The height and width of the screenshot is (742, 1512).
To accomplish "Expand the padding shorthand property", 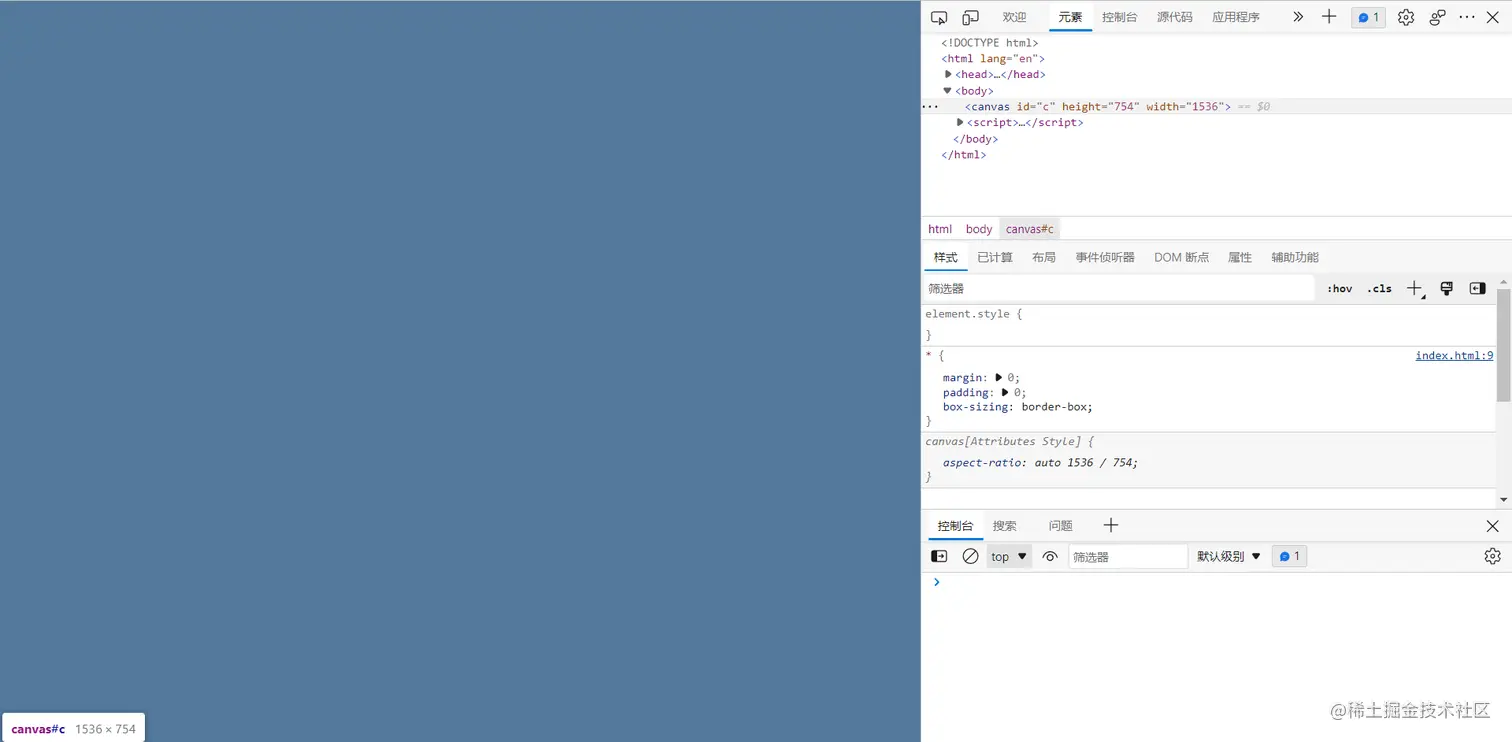I will (x=1005, y=392).
